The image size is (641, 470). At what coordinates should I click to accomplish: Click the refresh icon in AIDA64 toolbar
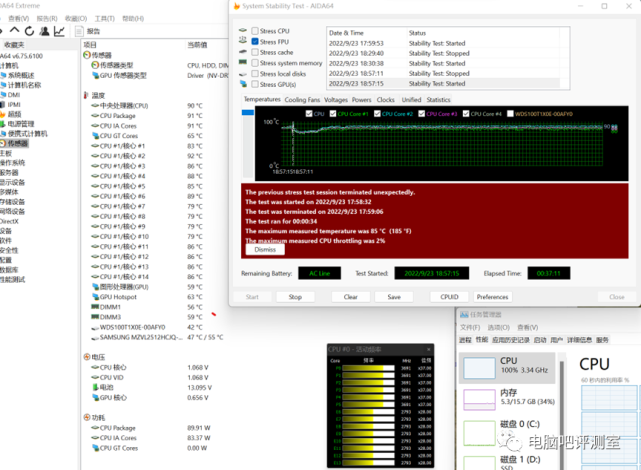(x=31, y=31)
